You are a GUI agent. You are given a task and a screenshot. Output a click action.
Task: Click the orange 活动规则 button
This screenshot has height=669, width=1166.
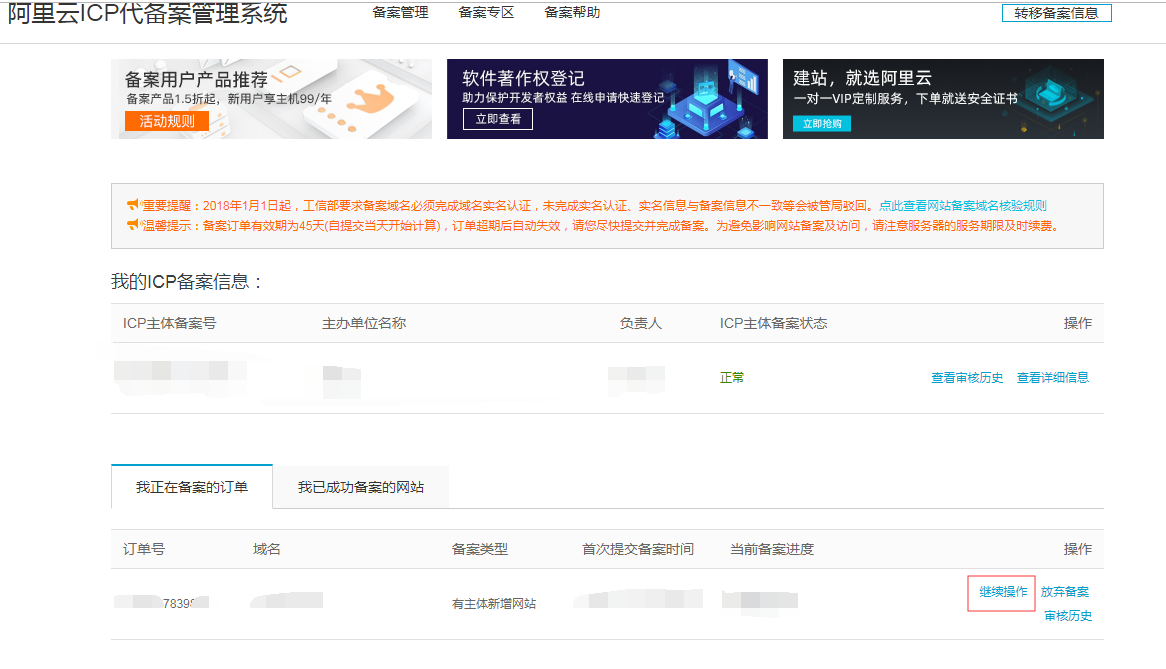click(x=167, y=121)
